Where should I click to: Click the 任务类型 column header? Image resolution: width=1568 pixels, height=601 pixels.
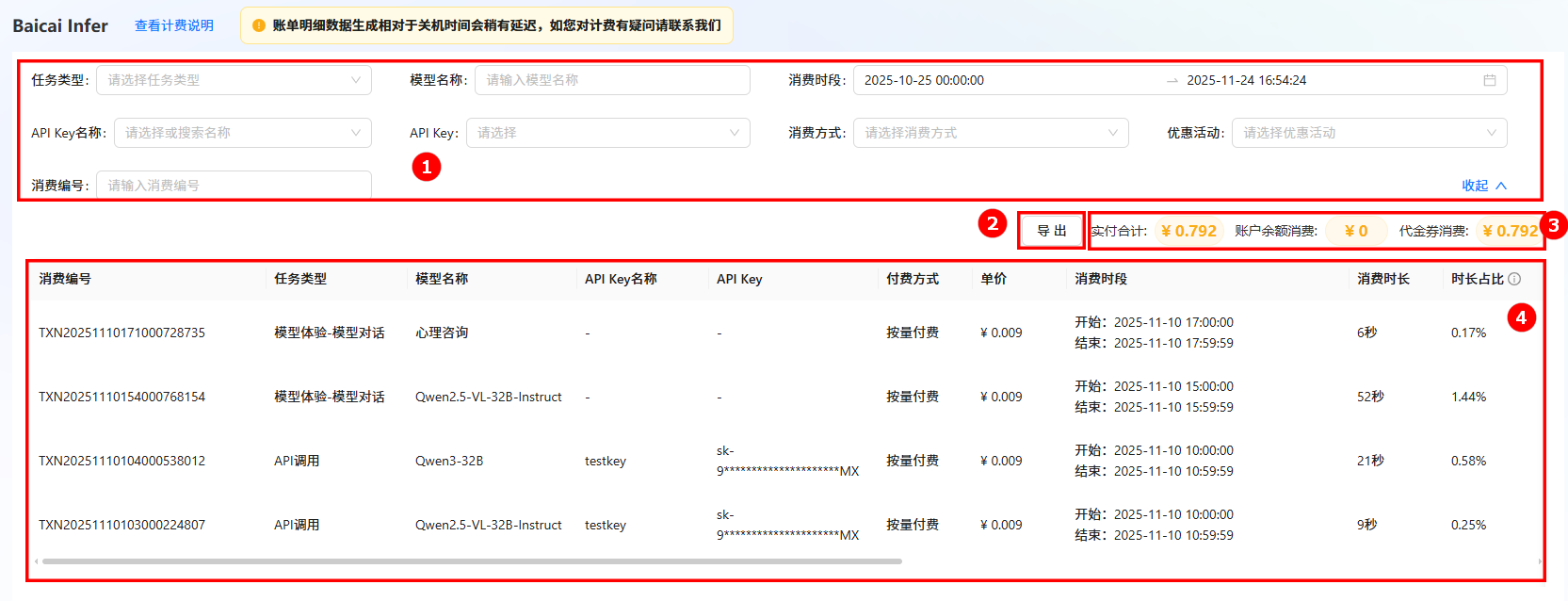300,279
